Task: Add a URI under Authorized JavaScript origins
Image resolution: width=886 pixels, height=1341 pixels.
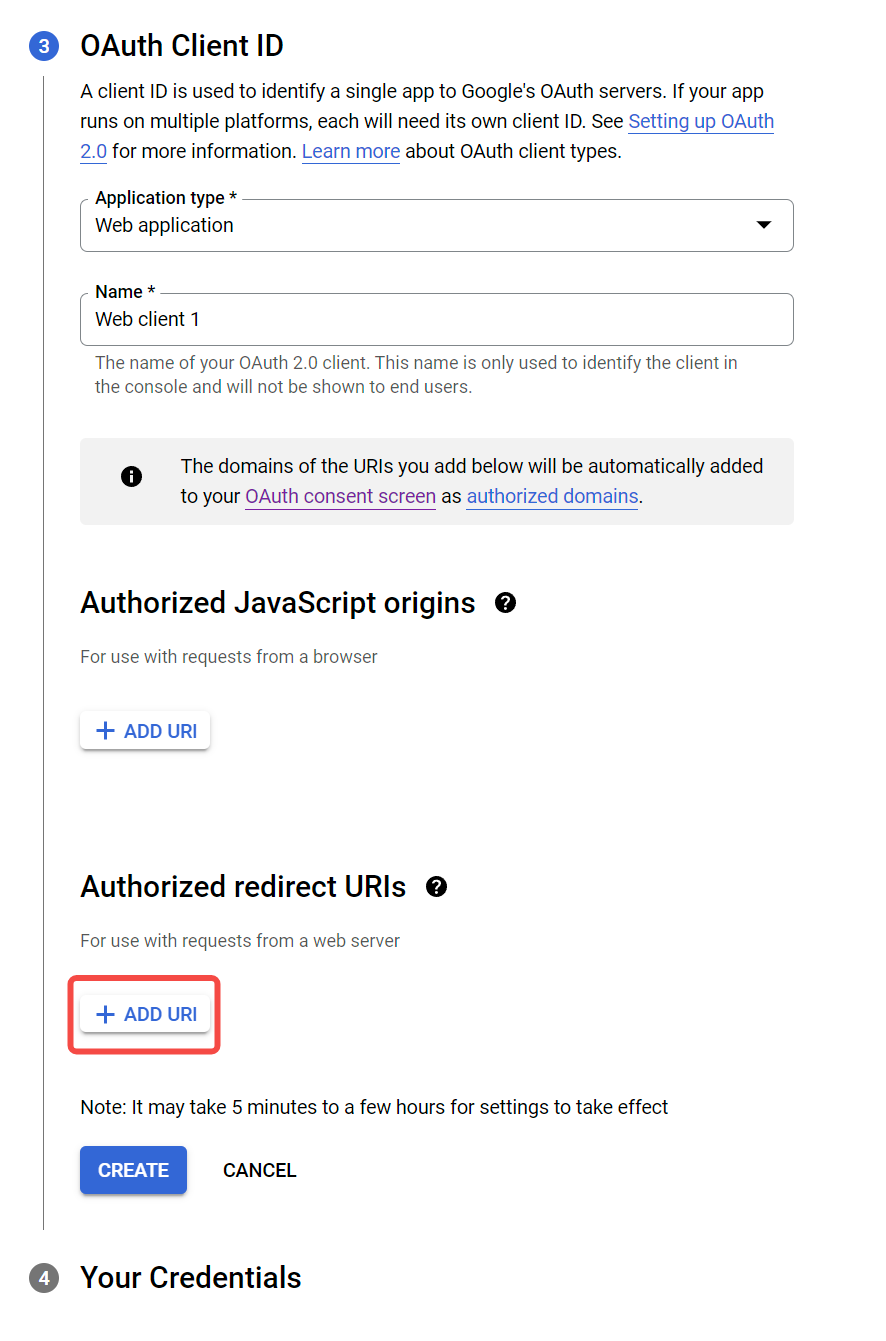Action: (x=145, y=730)
